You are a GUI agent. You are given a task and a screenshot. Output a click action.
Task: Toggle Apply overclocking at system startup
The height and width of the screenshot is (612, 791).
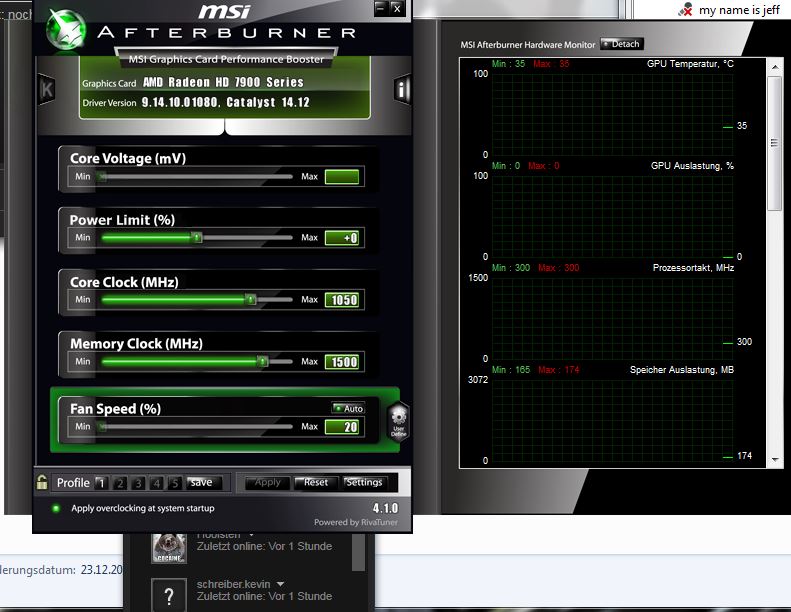[x=56, y=508]
